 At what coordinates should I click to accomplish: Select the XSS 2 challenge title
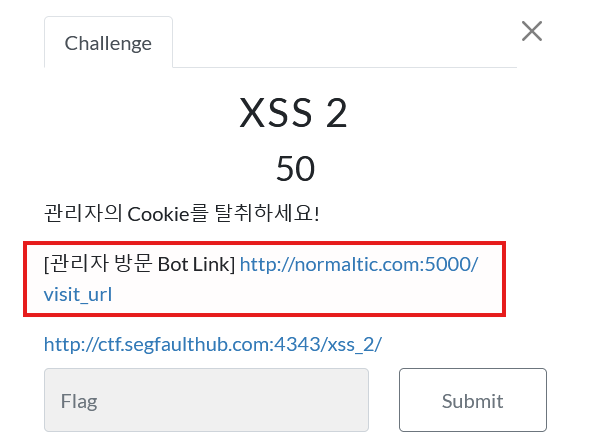click(x=293, y=113)
